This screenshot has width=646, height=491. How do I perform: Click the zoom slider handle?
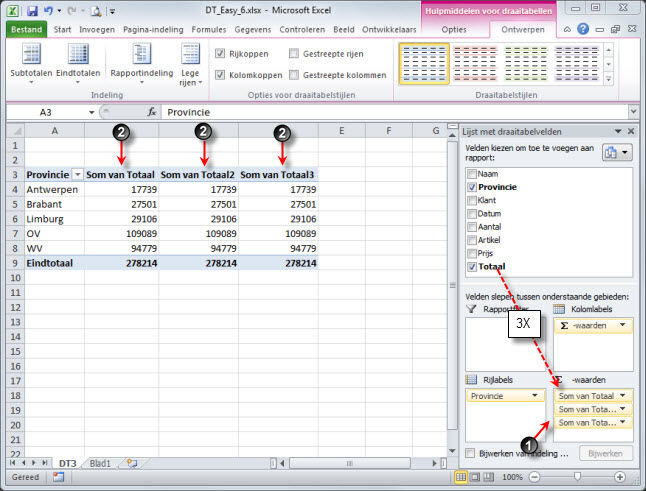click(577, 477)
